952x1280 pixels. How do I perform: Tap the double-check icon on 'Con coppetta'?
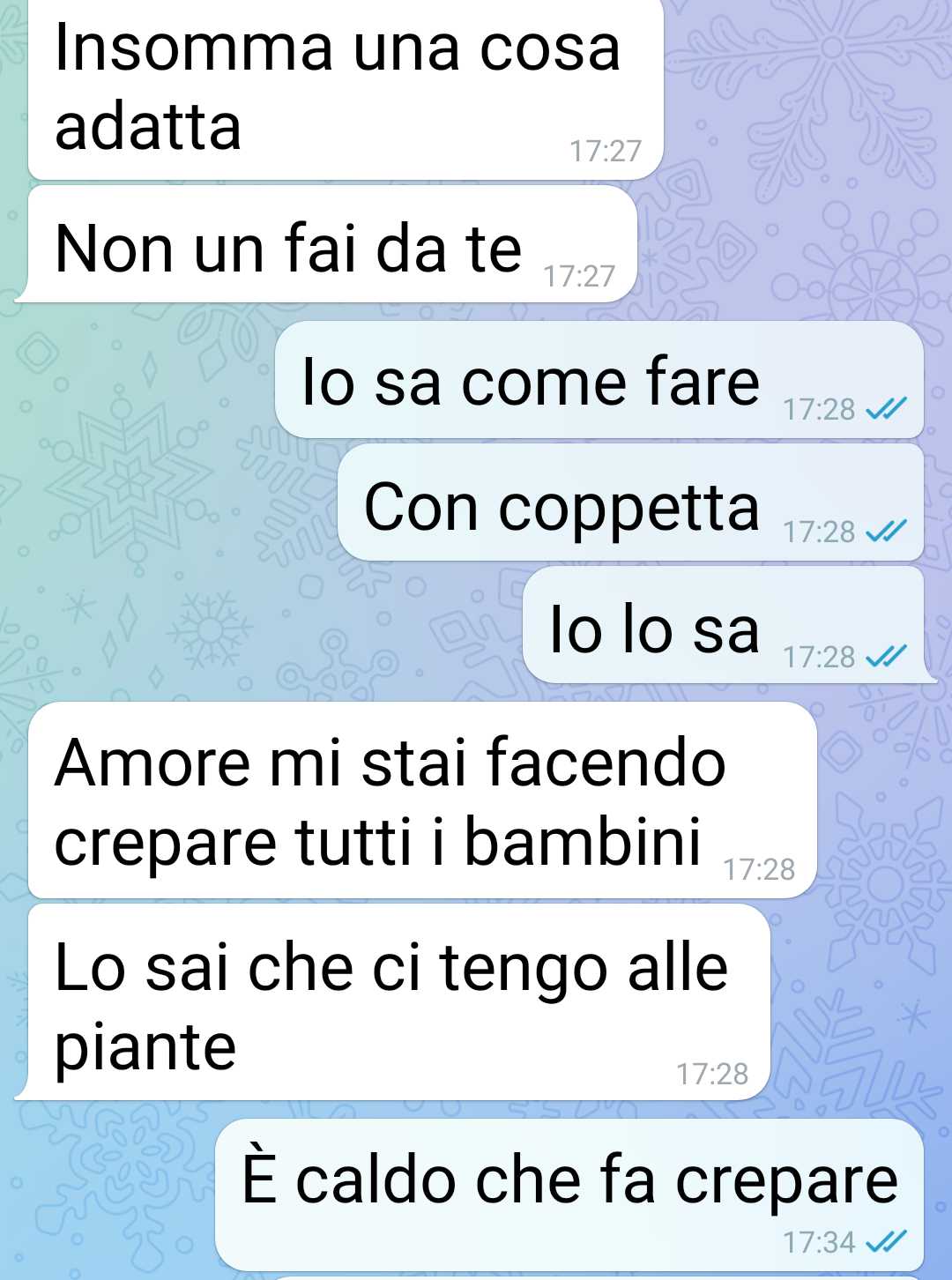coord(886,531)
